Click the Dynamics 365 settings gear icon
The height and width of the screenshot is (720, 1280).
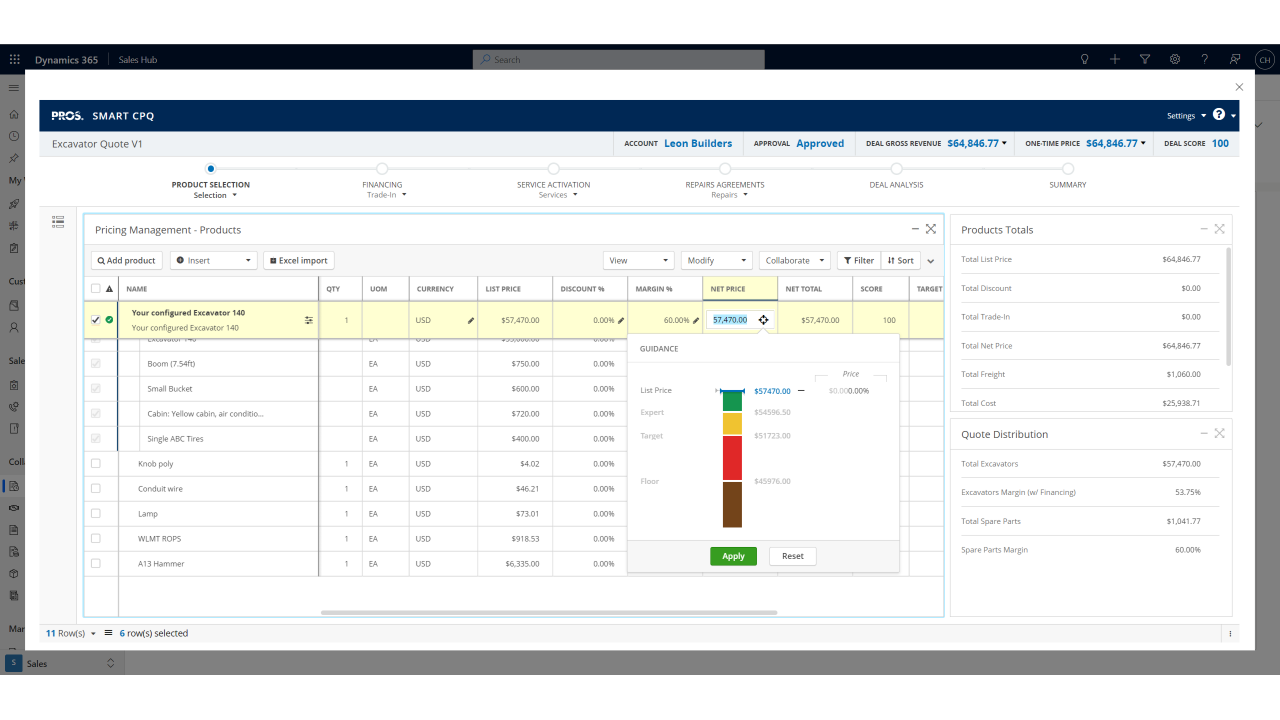pos(1175,60)
